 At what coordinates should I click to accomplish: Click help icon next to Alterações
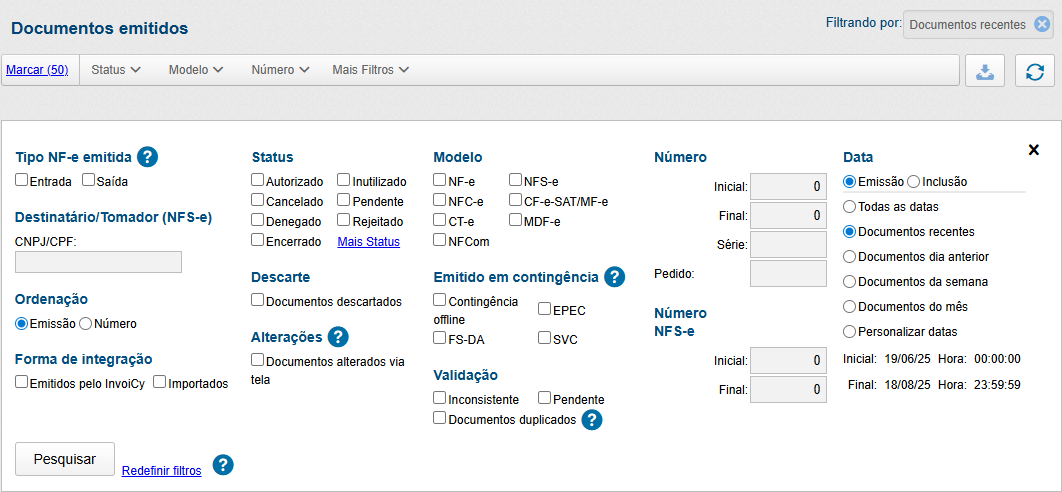[x=338, y=337]
